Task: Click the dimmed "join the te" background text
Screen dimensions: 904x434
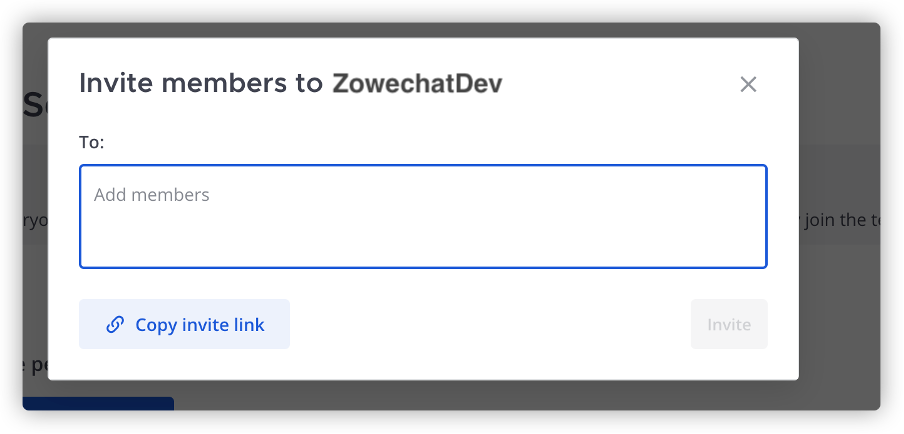Action: point(838,220)
